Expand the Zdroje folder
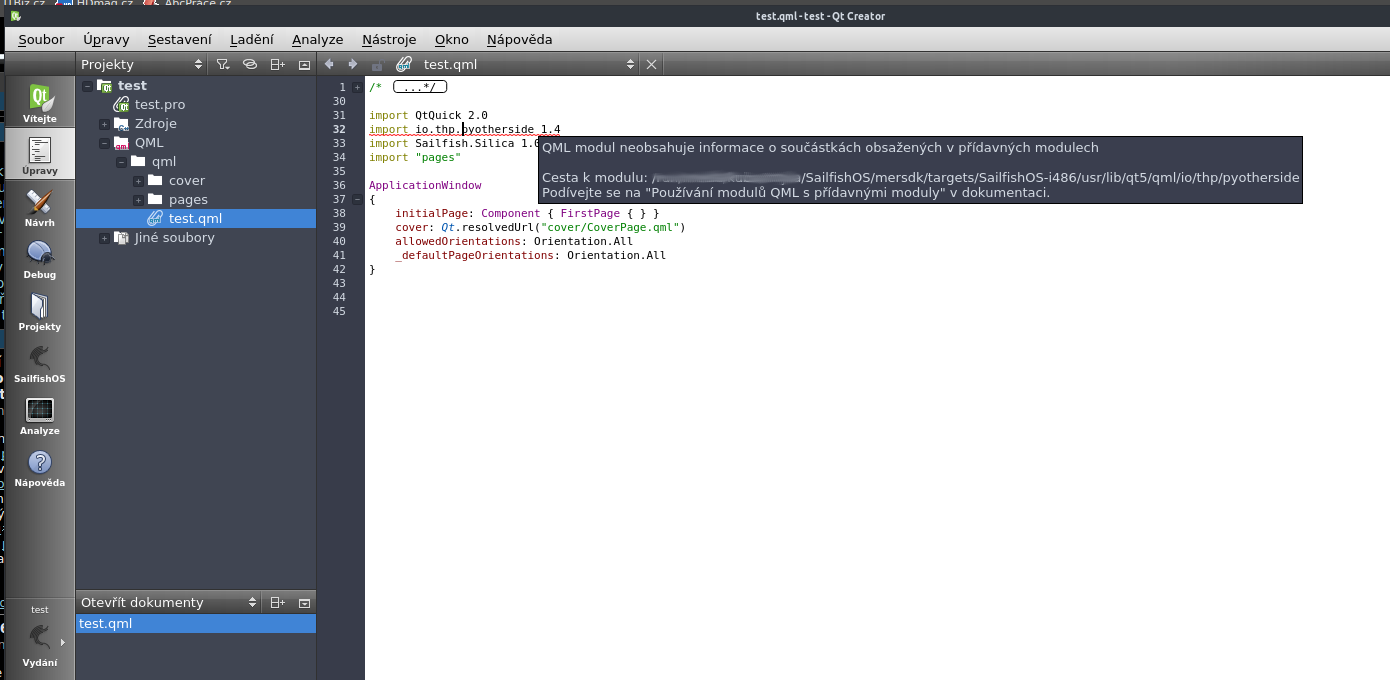Image resolution: width=1390 pixels, height=680 pixels. 104,124
